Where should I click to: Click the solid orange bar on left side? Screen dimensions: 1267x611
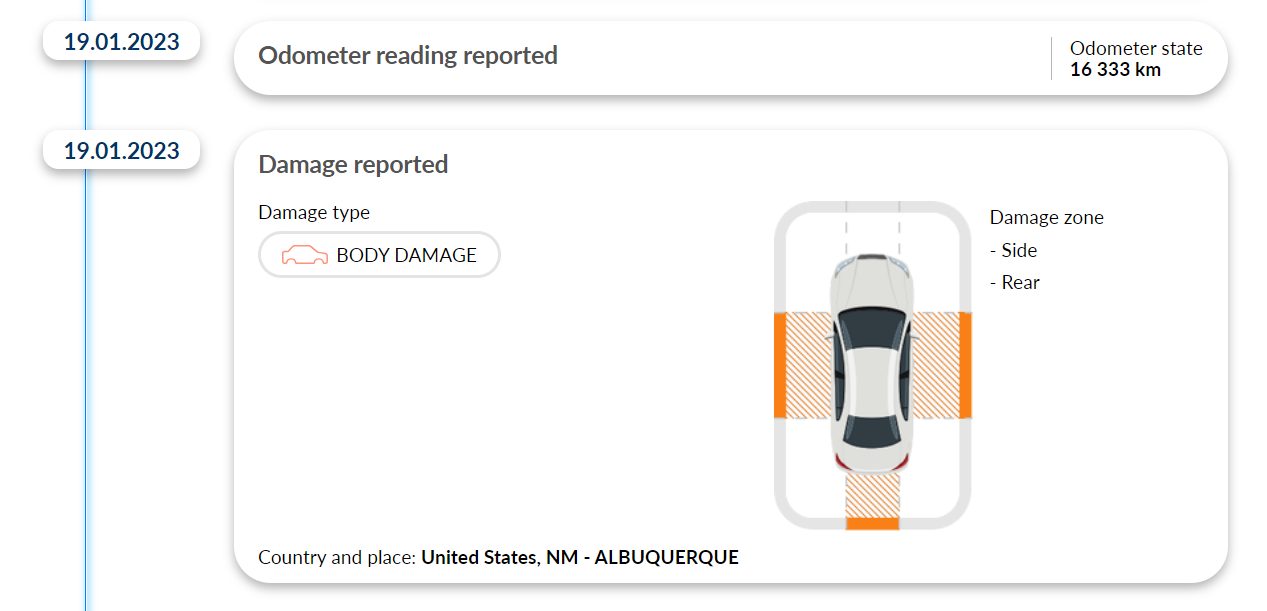780,365
